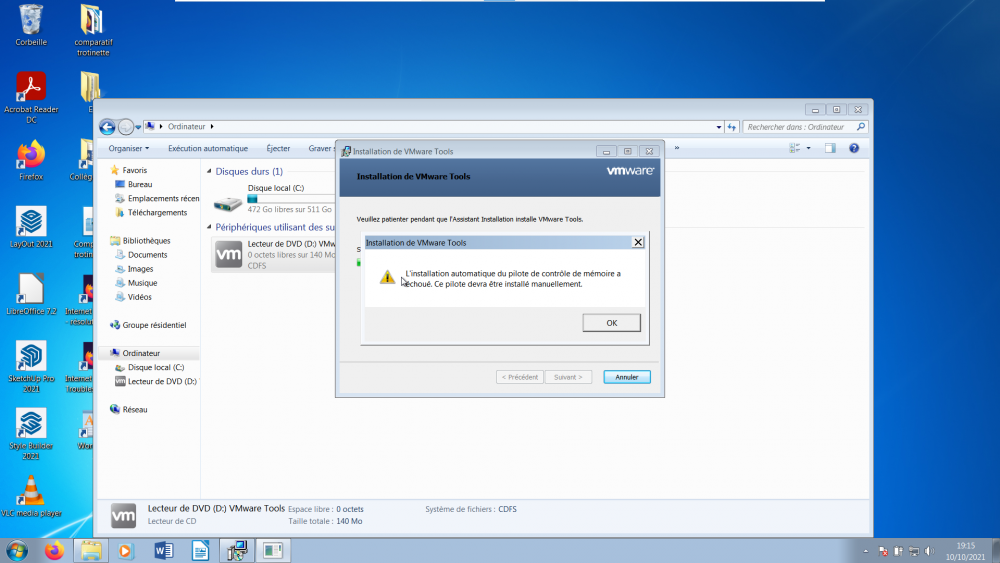
Task: Collapse the Périphériques group
Action: click(x=209, y=227)
